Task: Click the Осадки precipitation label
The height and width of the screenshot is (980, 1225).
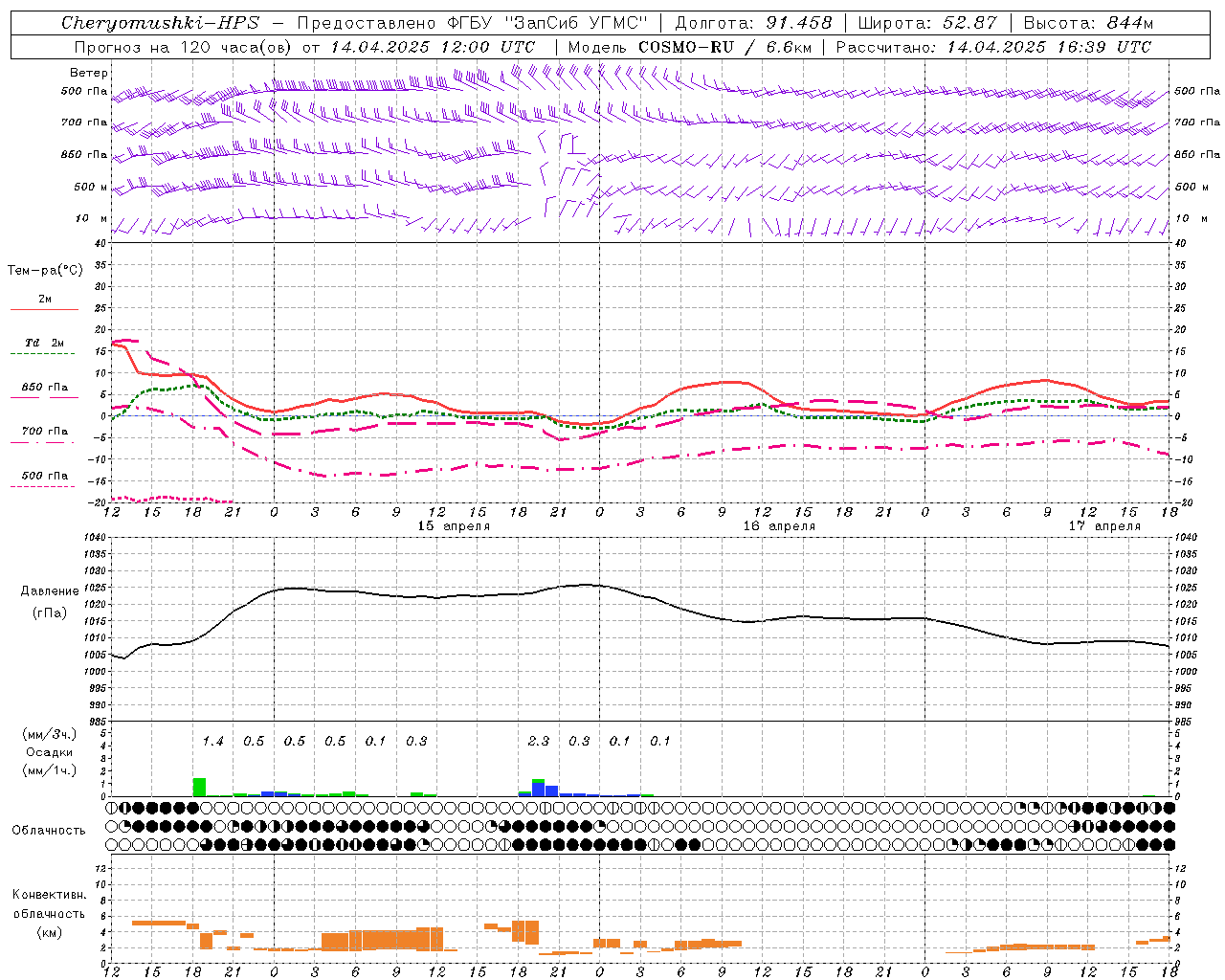Action: (49, 752)
